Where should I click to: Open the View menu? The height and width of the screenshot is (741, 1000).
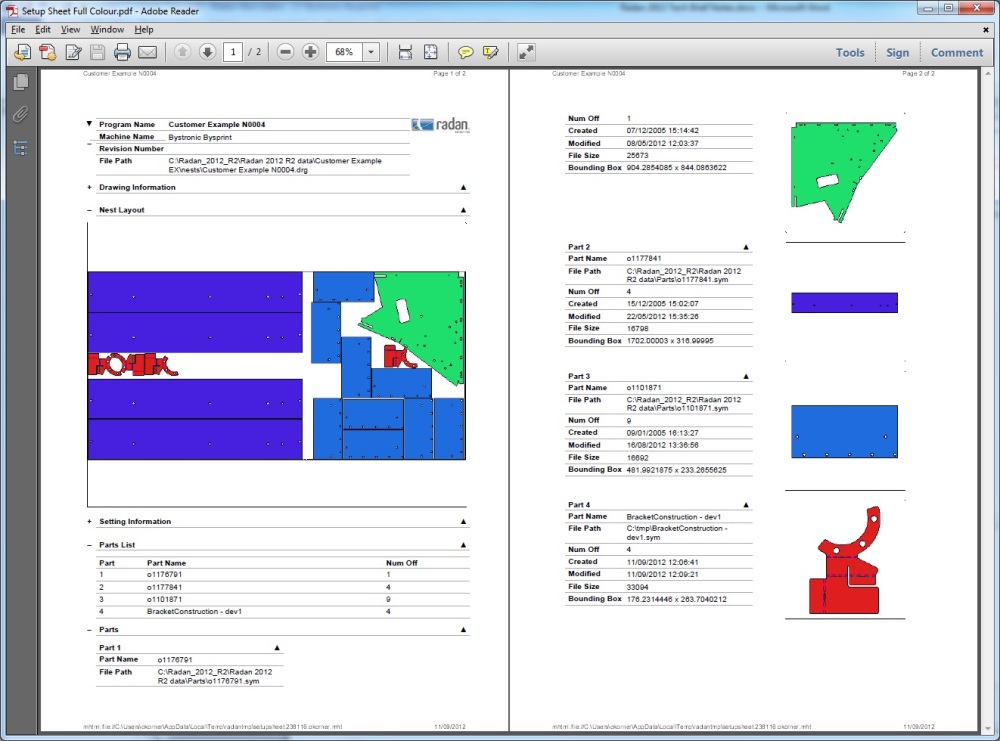[70, 30]
